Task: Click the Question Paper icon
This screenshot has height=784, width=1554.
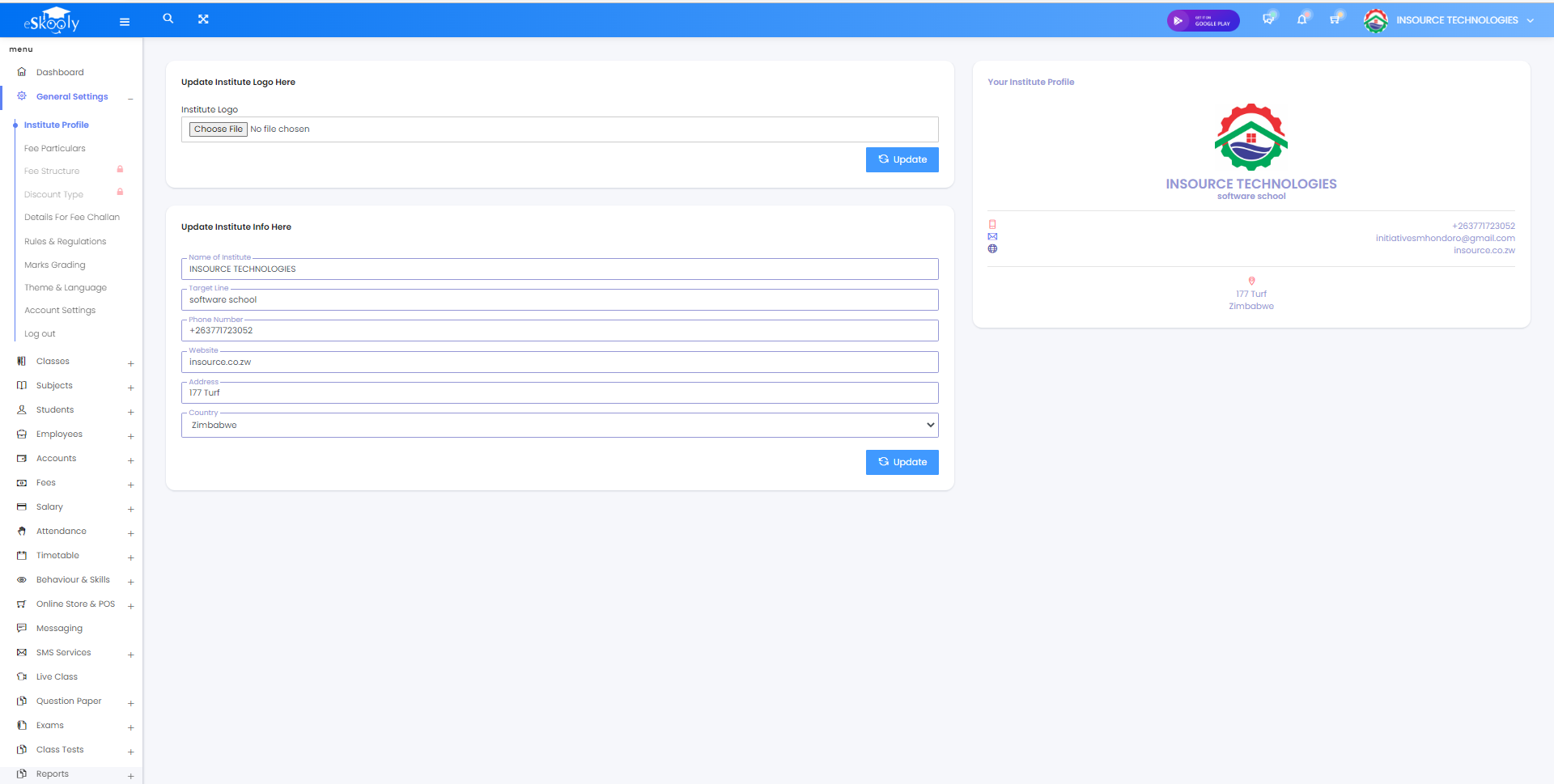Action: pyautogui.click(x=22, y=701)
